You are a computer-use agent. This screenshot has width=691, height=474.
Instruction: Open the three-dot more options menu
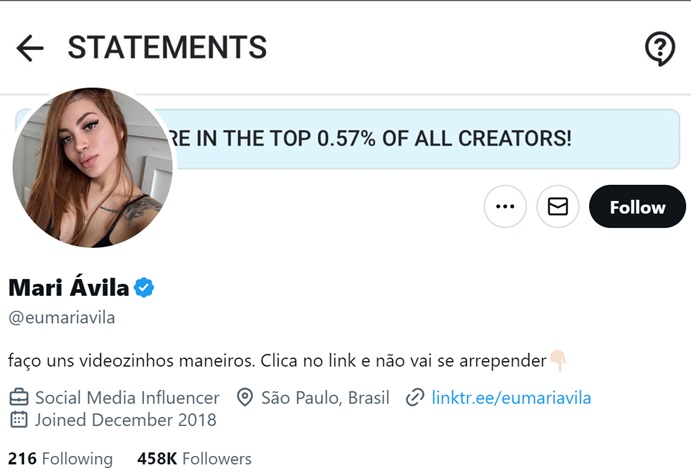[x=505, y=207]
